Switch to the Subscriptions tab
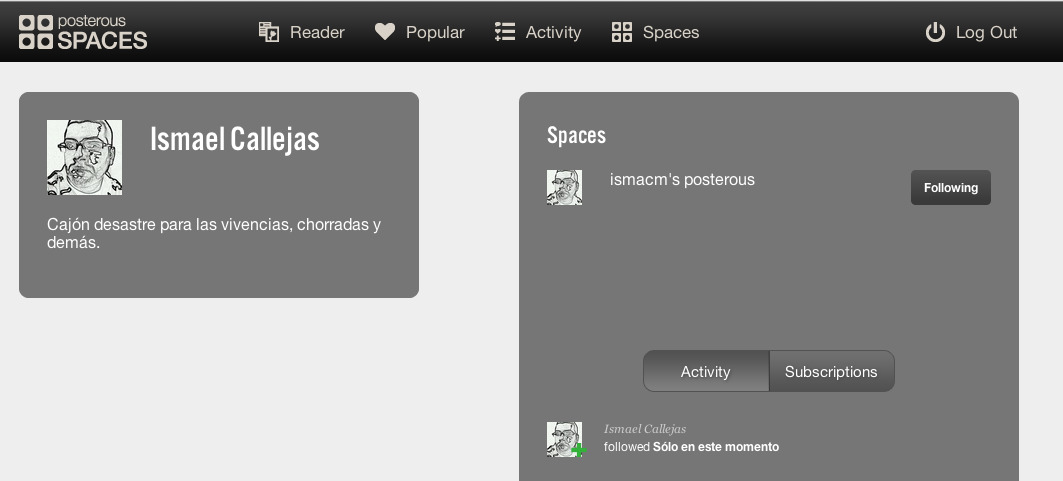 click(831, 372)
